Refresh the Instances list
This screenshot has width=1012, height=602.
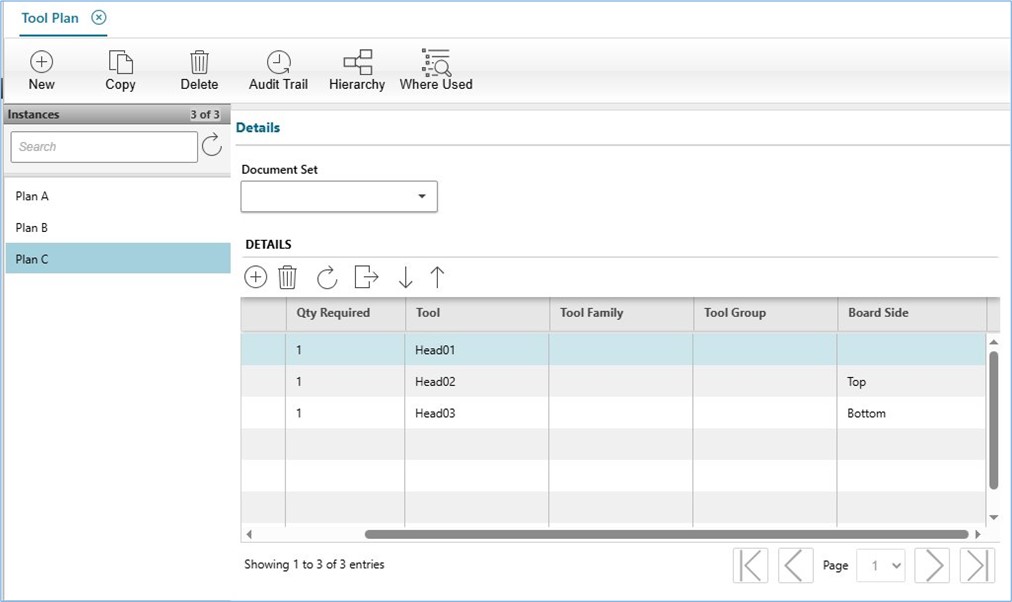(x=212, y=147)
